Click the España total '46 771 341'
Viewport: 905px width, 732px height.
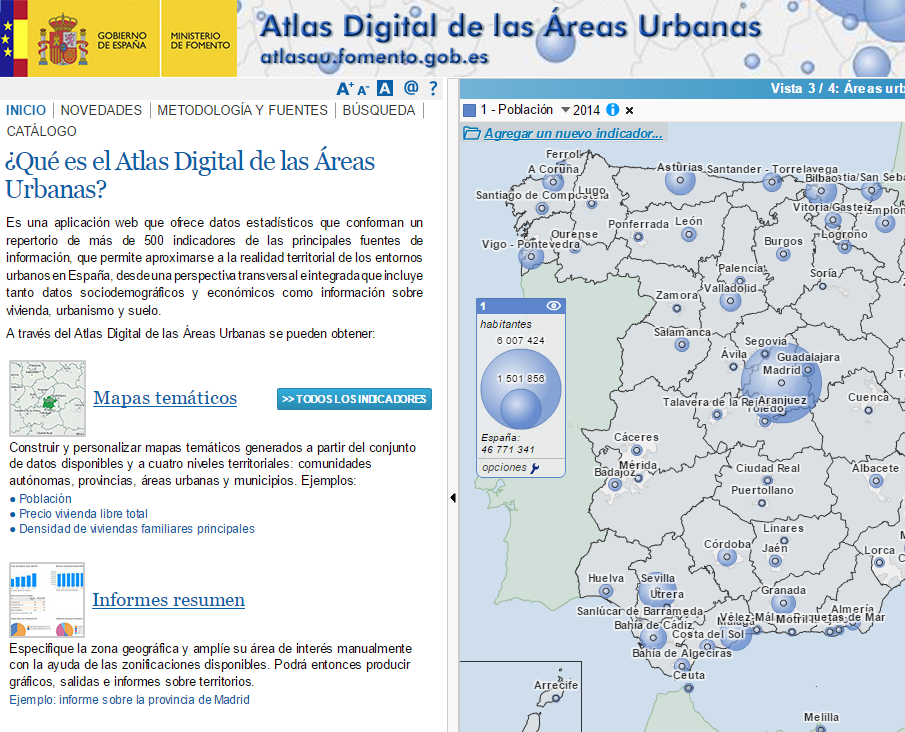[x=508, y=450]
